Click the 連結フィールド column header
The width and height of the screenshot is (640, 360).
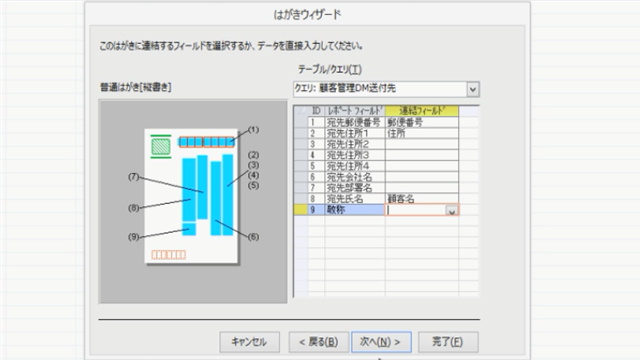(422, 111)
